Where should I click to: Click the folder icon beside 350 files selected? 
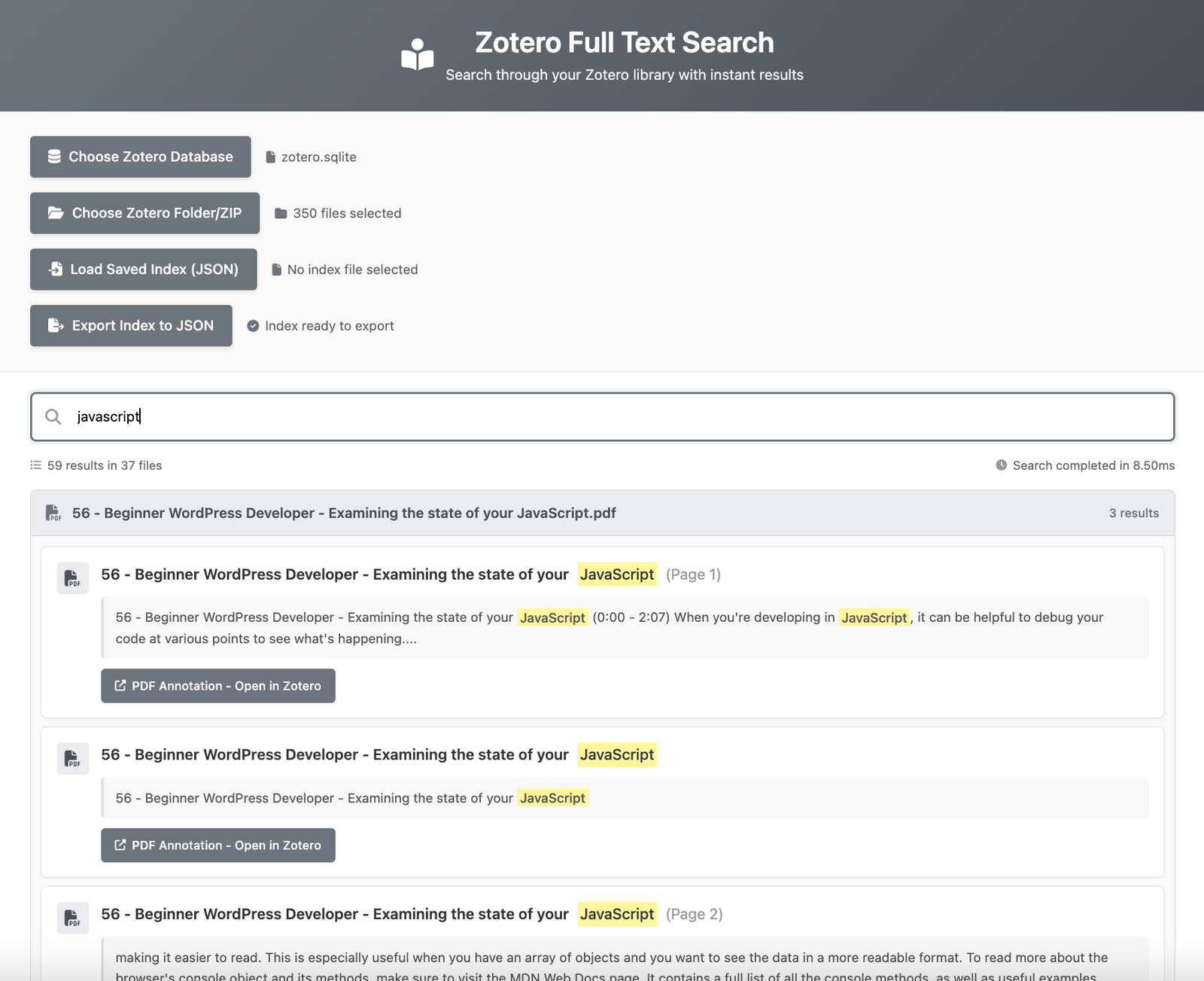[x=281, y=214]
